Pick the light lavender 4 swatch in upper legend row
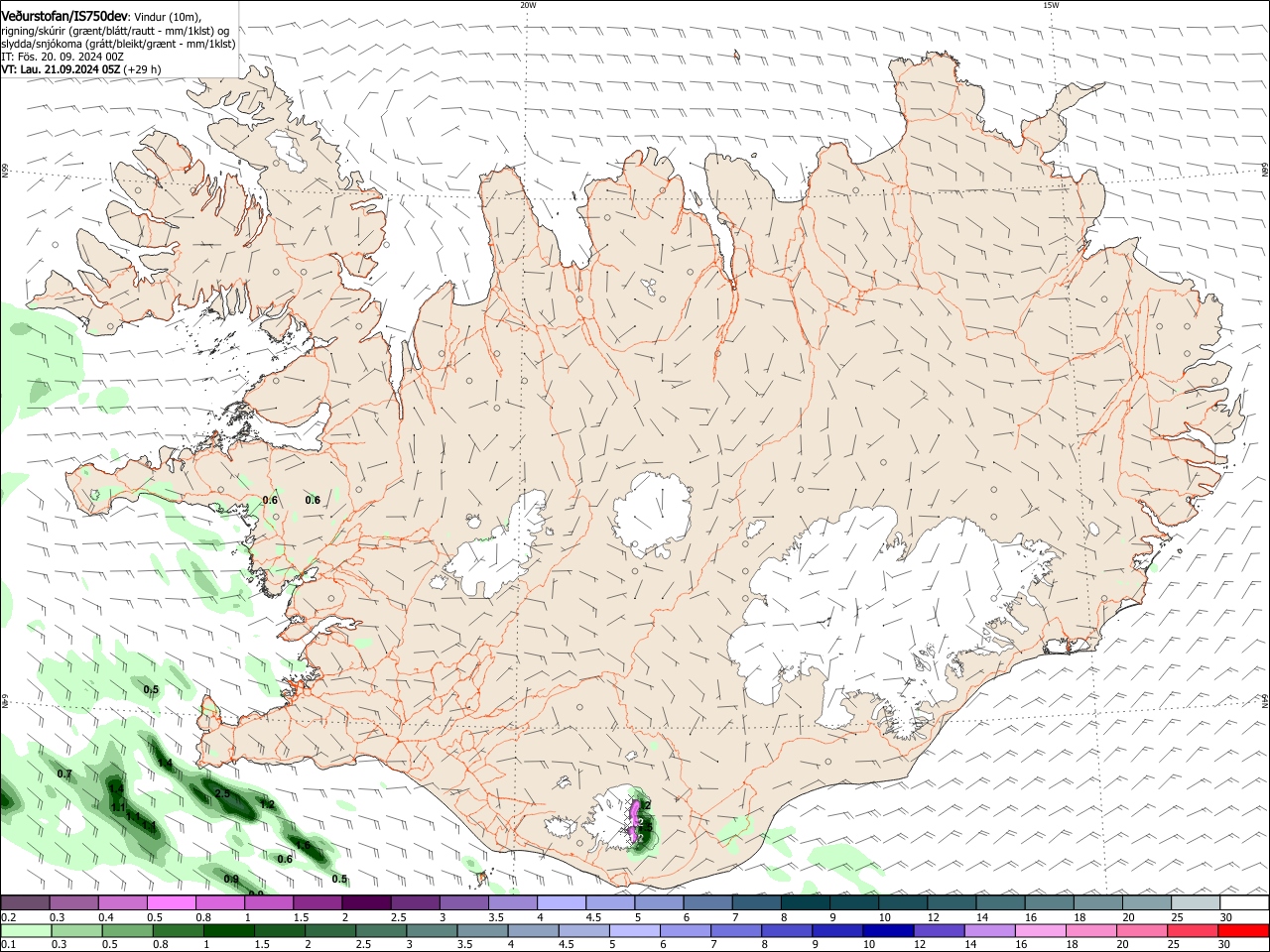 click(562, 903)
